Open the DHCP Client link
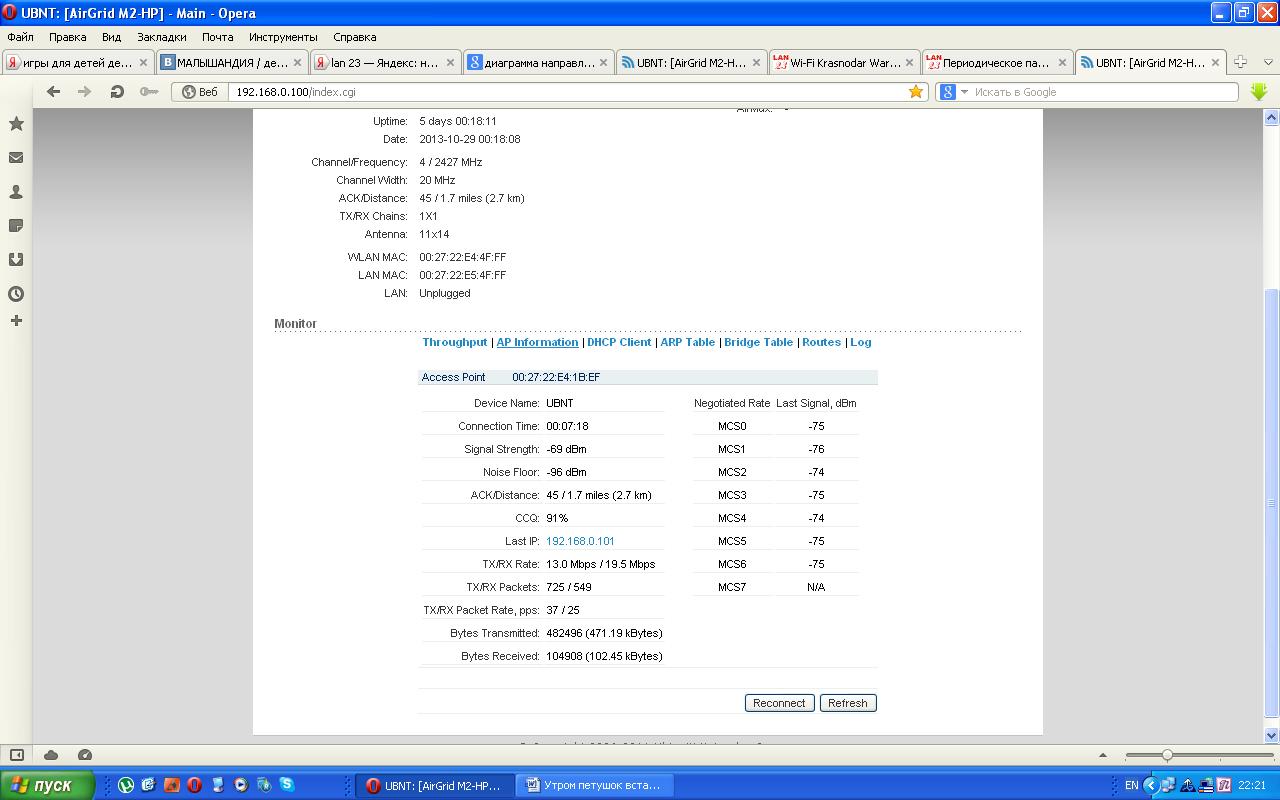This screenshot has height=800, width=1280. (619, 342)
